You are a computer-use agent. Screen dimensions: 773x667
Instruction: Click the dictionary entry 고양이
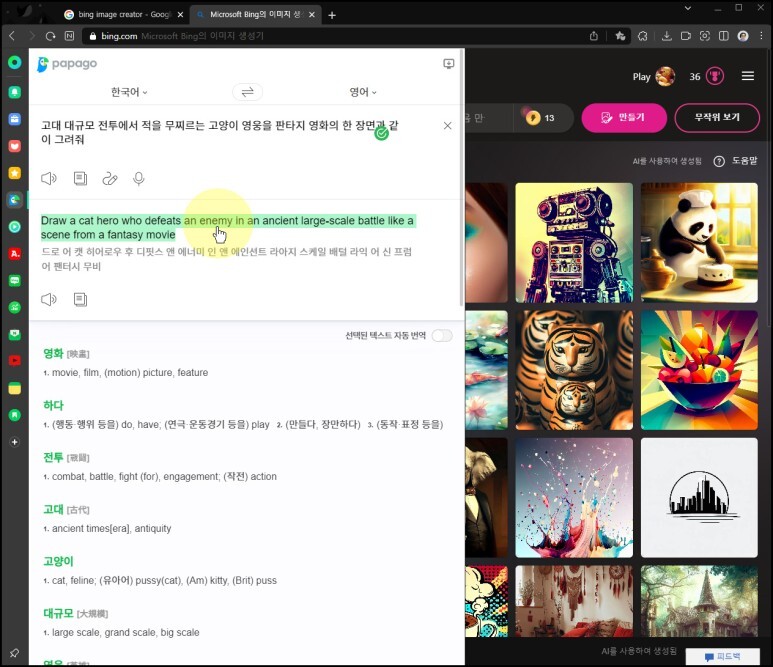click(x=58, y=561)
